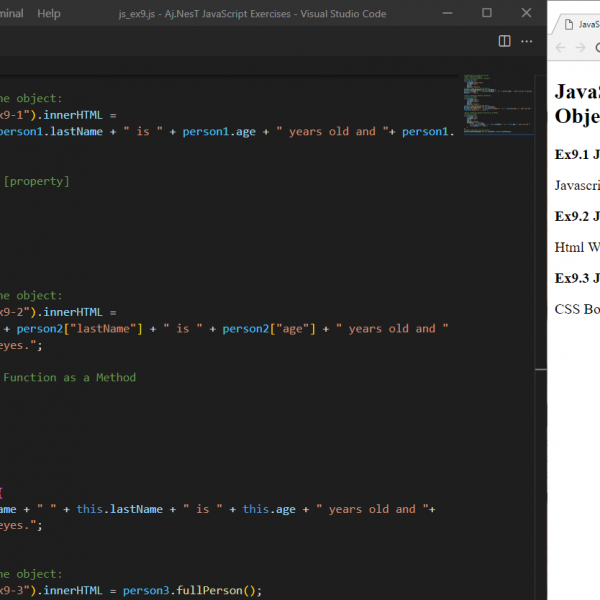The height and width of the screenshot is (600, 600).
Task: Place cursor on 'Function as a Method' comment
Action: click(70, 377)
